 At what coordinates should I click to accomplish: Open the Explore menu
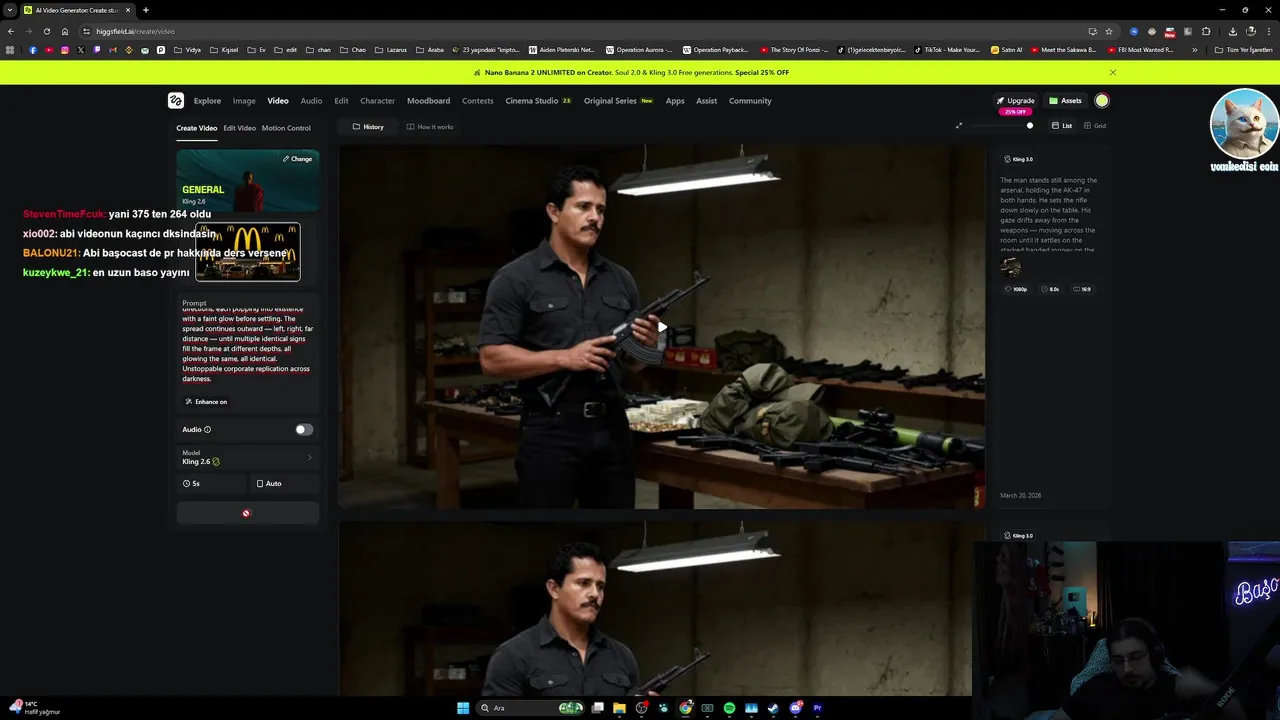tap(207, 101)
